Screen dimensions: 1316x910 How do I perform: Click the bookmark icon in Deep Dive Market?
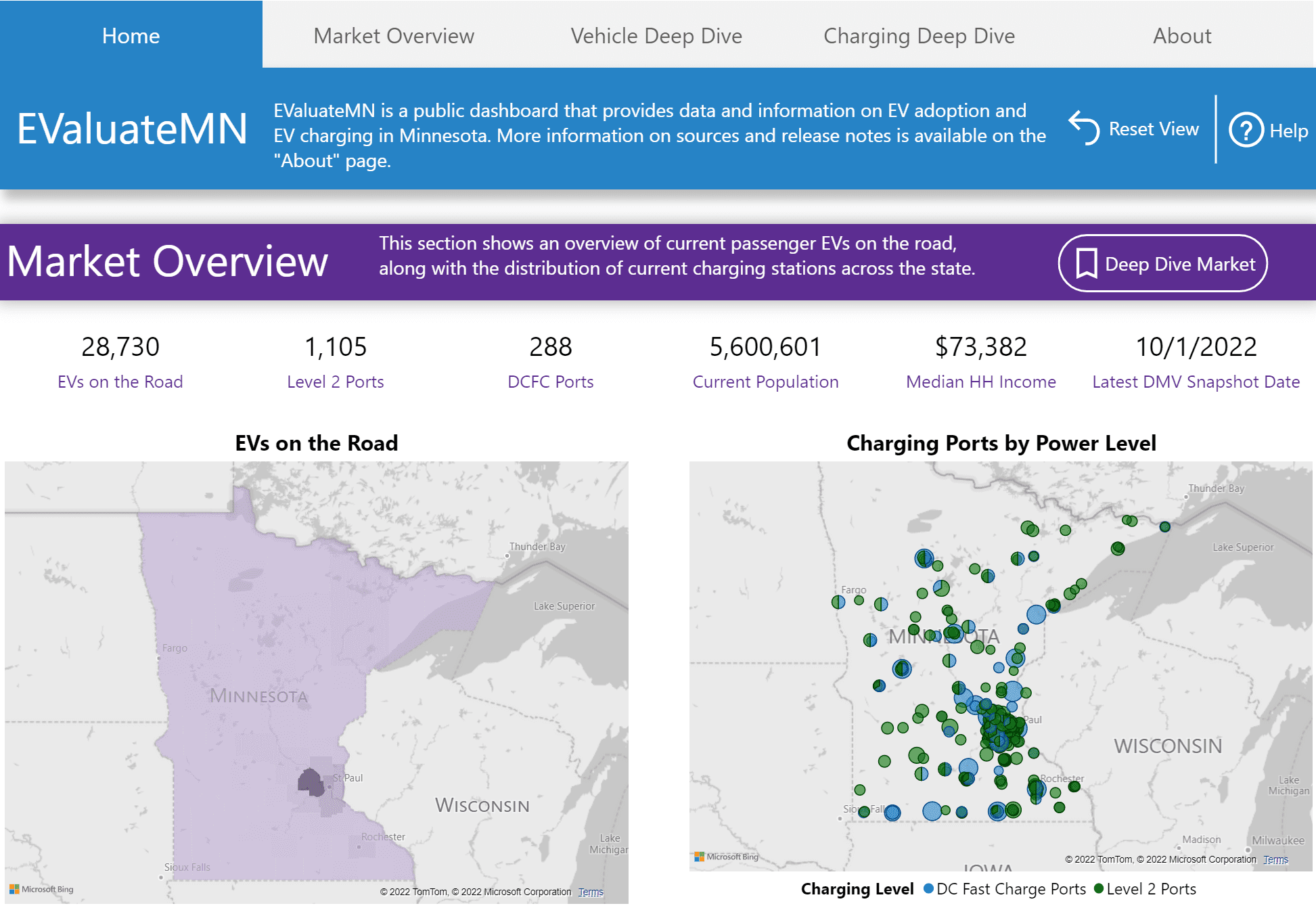click(x=1087, y=263)
